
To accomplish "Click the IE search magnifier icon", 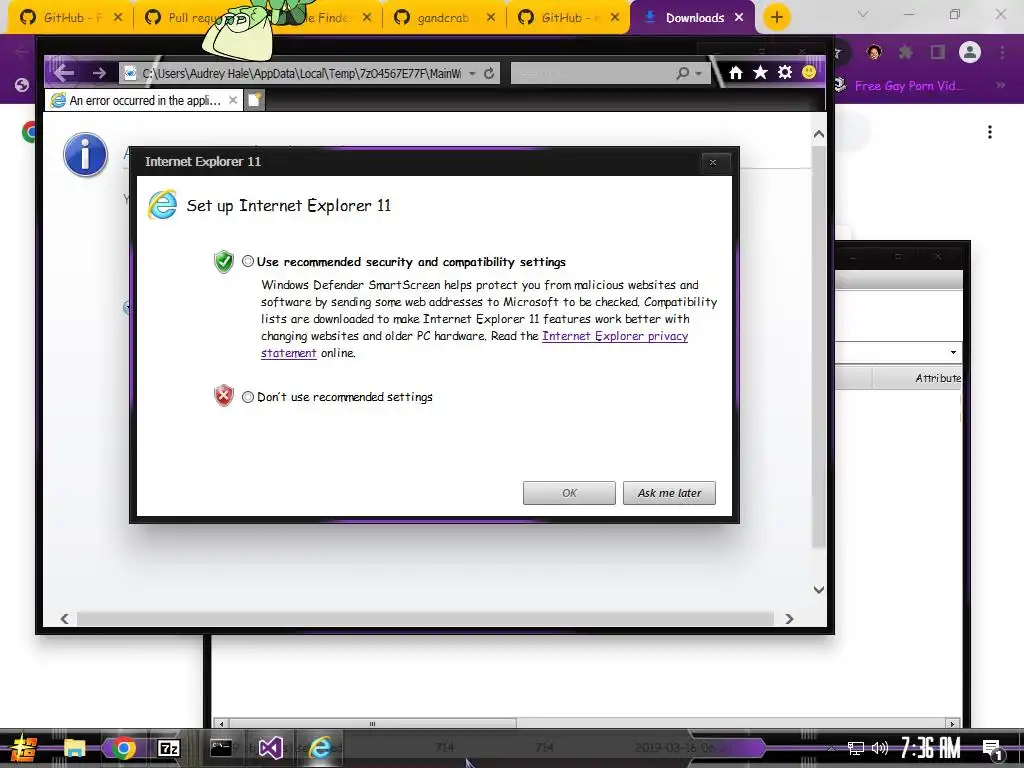I will [x=682, y=73].
